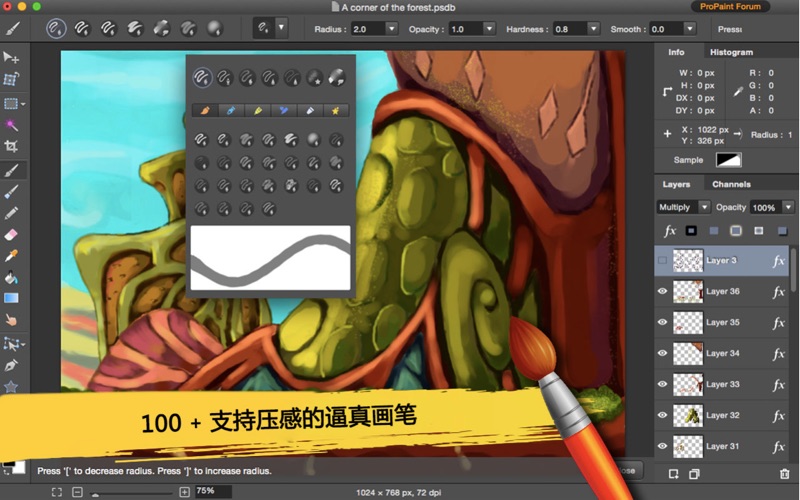Click the Move tool

[12, 58]
